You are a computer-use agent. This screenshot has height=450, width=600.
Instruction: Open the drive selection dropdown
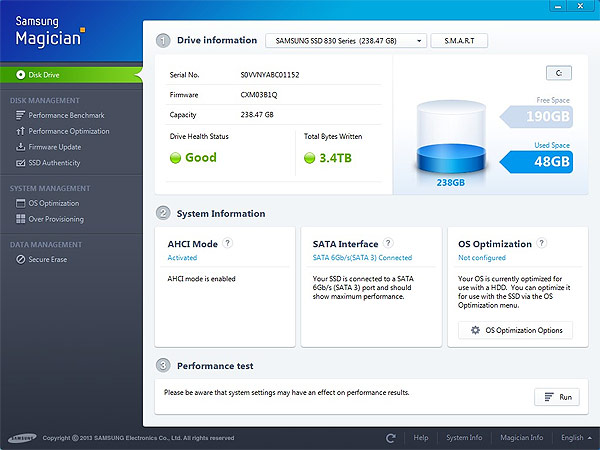pyautogui.click(x=346, y=41)
